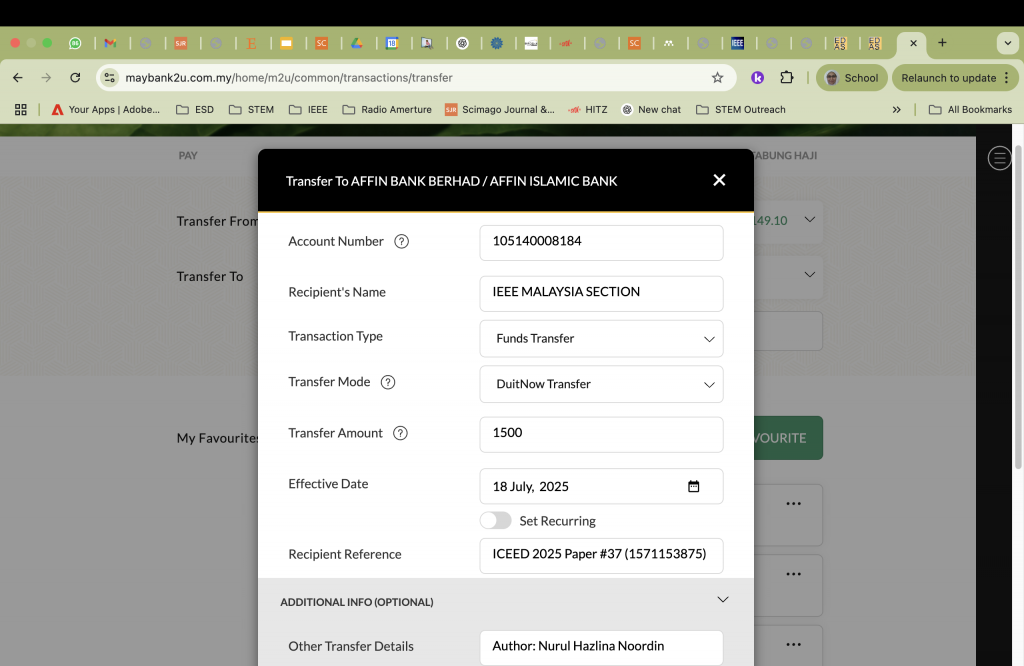Switch to the ChatGPT tab
The image size is (1024, 666).
[462, 43]
